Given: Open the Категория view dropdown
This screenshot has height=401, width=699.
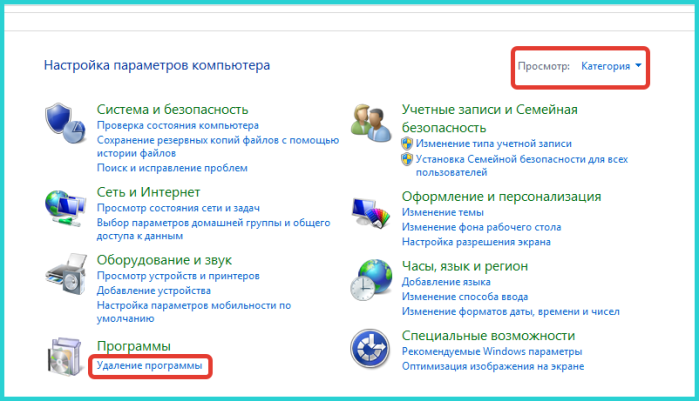Looking at the screenshot, I should [x=611, y=66].
